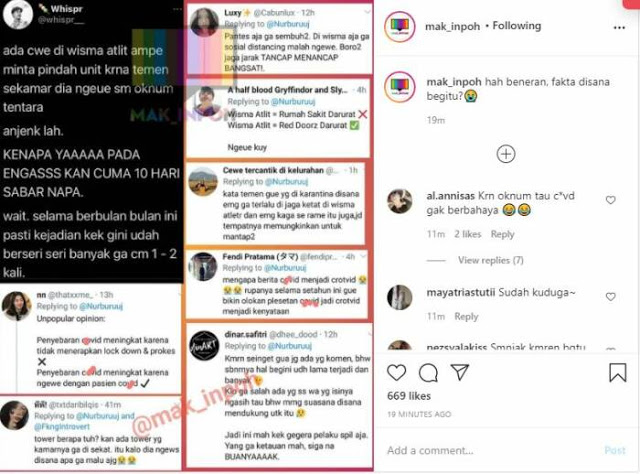Reply to mayatriastutii's comment
Screen dimensions: 640x474
click(466, 316)
